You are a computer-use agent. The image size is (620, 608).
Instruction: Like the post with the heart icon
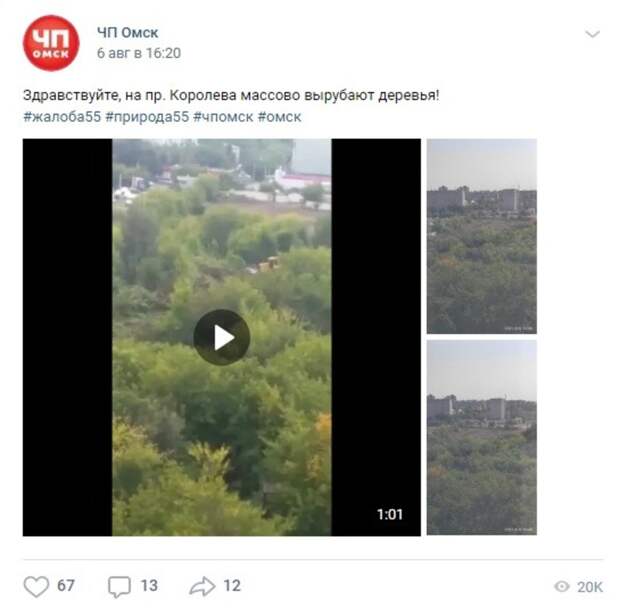tap(36, 586)
